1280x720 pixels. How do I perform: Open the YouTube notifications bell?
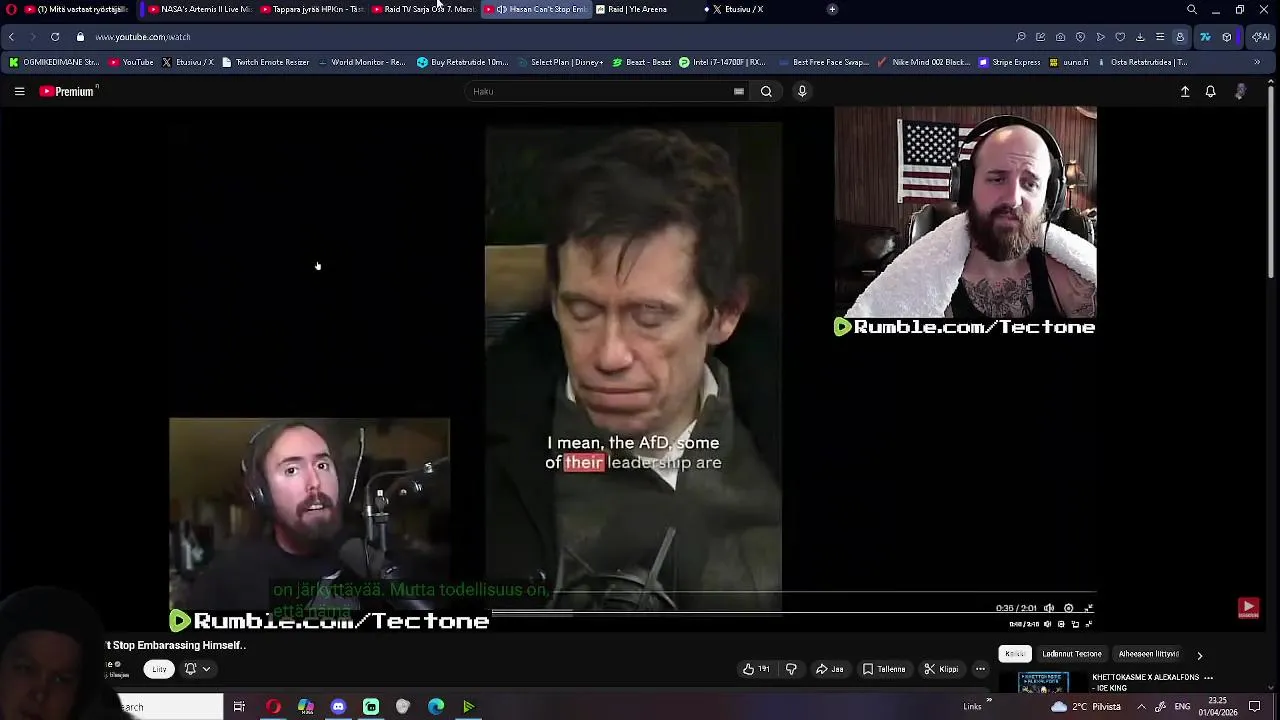click(x=1210, y=91)
